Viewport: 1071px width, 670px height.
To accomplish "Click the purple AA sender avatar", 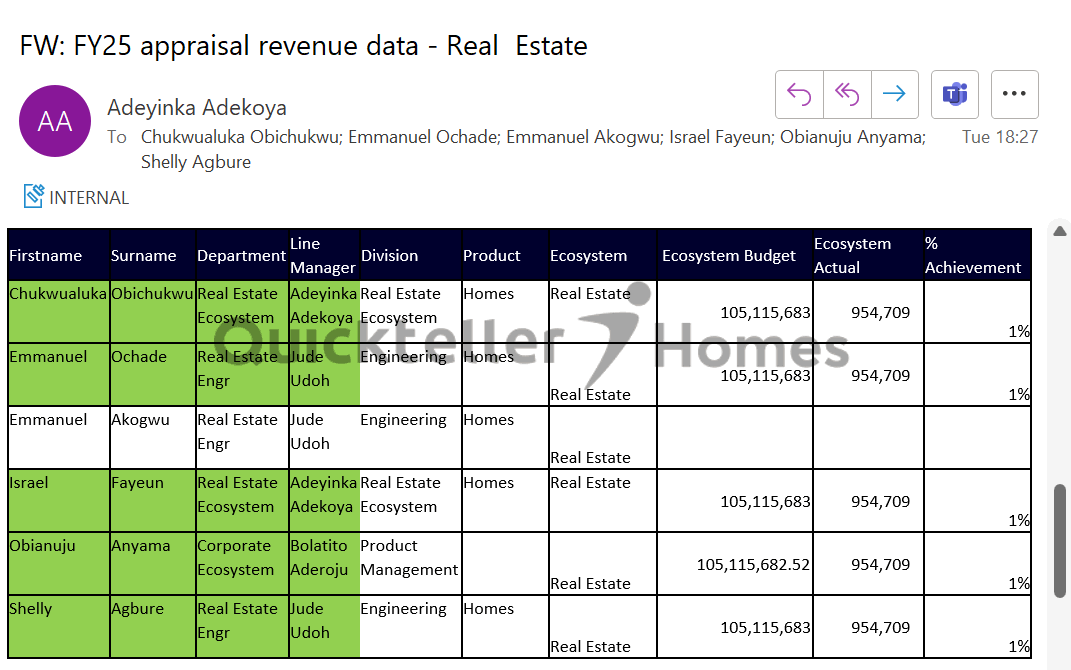I will tap(54, 121).
